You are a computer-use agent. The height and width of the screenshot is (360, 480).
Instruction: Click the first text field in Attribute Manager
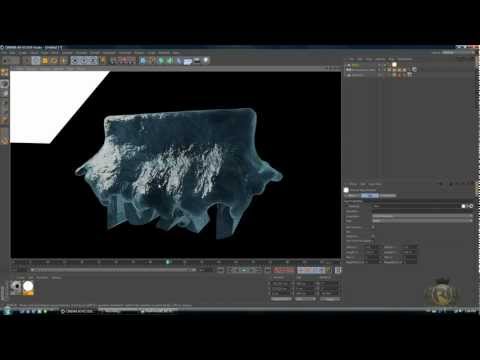417,206
